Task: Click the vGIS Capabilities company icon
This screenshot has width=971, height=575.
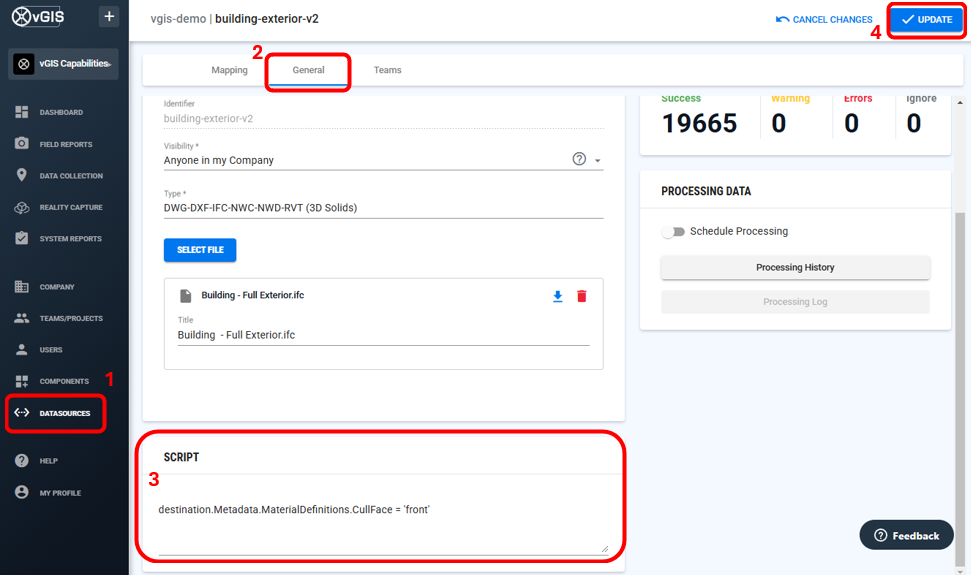Action: [x=24, y=64]
